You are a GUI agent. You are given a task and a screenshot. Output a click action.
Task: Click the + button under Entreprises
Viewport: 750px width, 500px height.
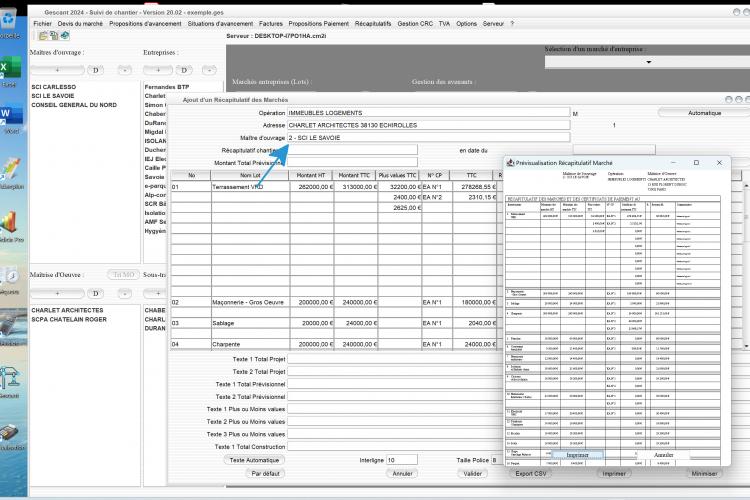click(x=158, y=70)
